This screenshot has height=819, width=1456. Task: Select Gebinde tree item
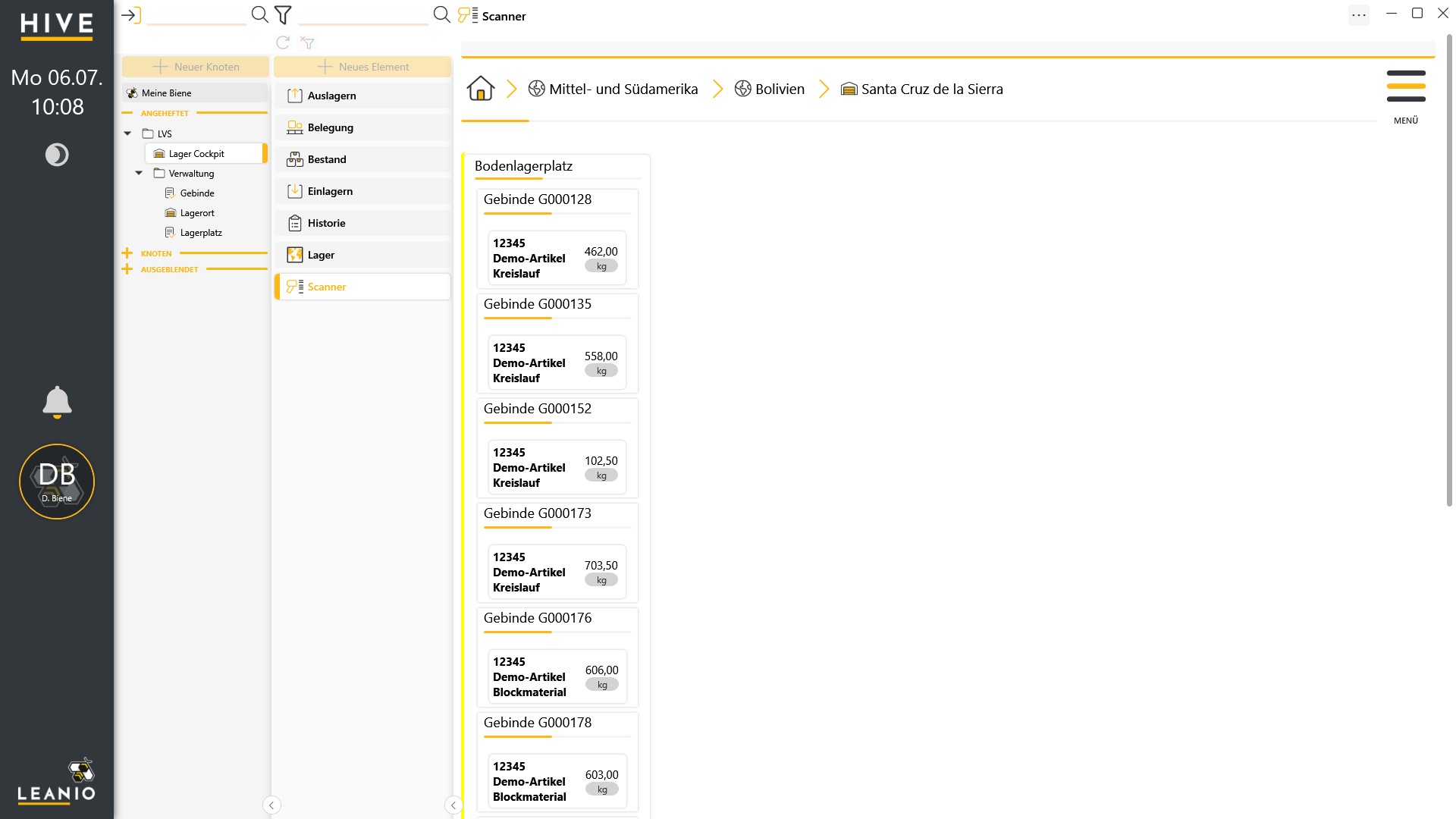(190, 193)
